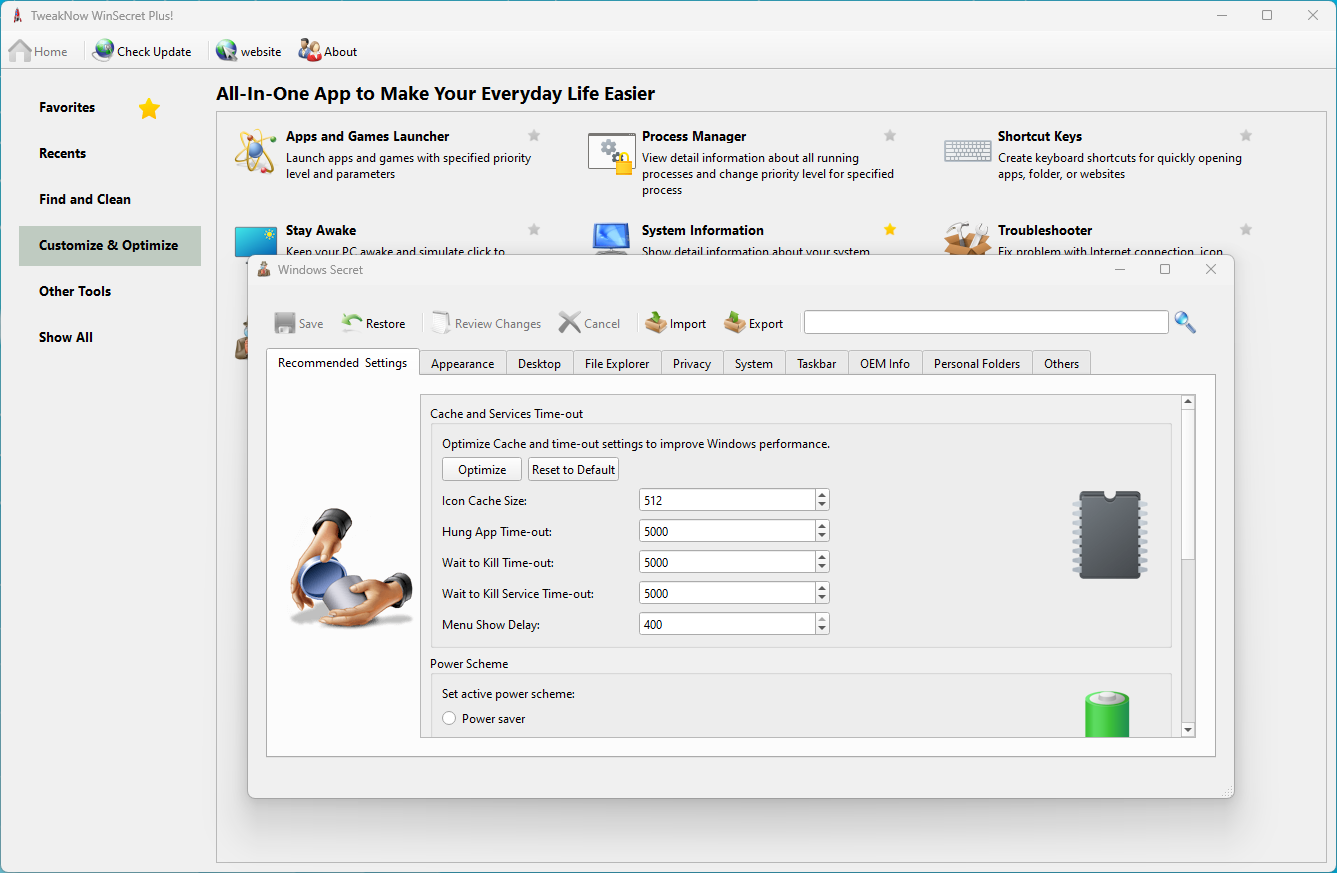1337x873 pixels.
Task: Click Restore in Windows Secret toolbar
Action: (373, 323)
